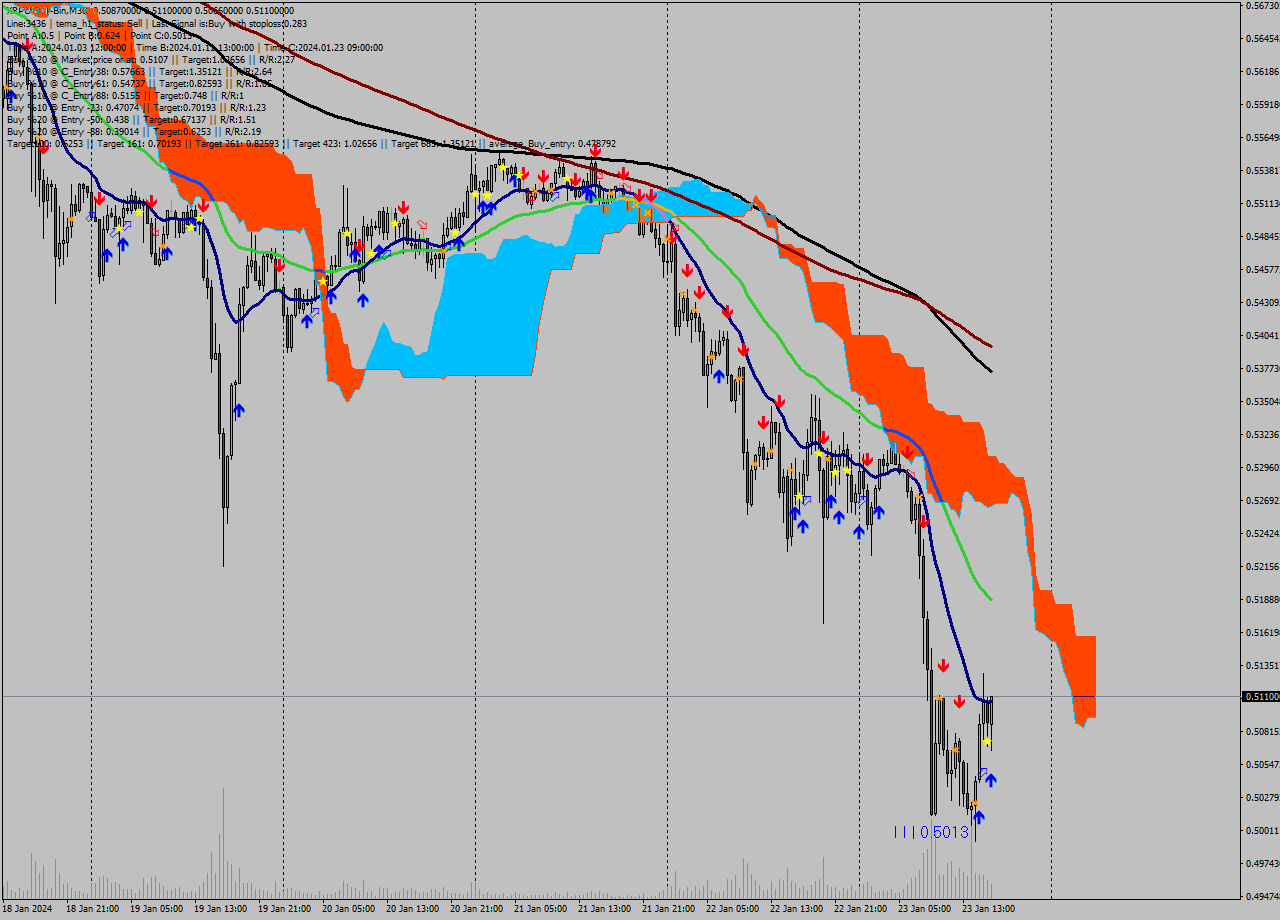Select the 0.54577 price scale label

(1264, 269)
